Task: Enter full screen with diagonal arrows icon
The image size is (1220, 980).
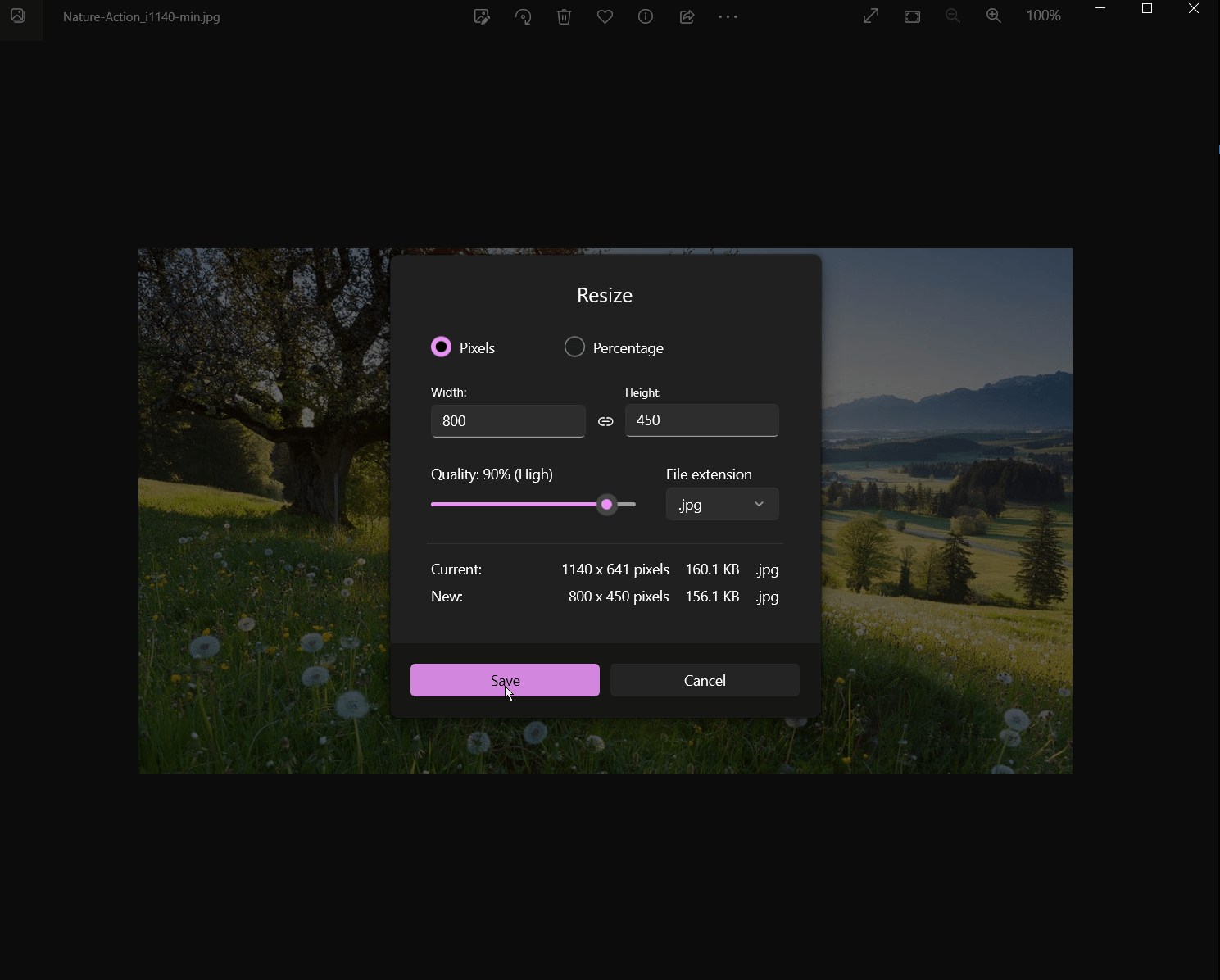Action: tap(871, 16)
